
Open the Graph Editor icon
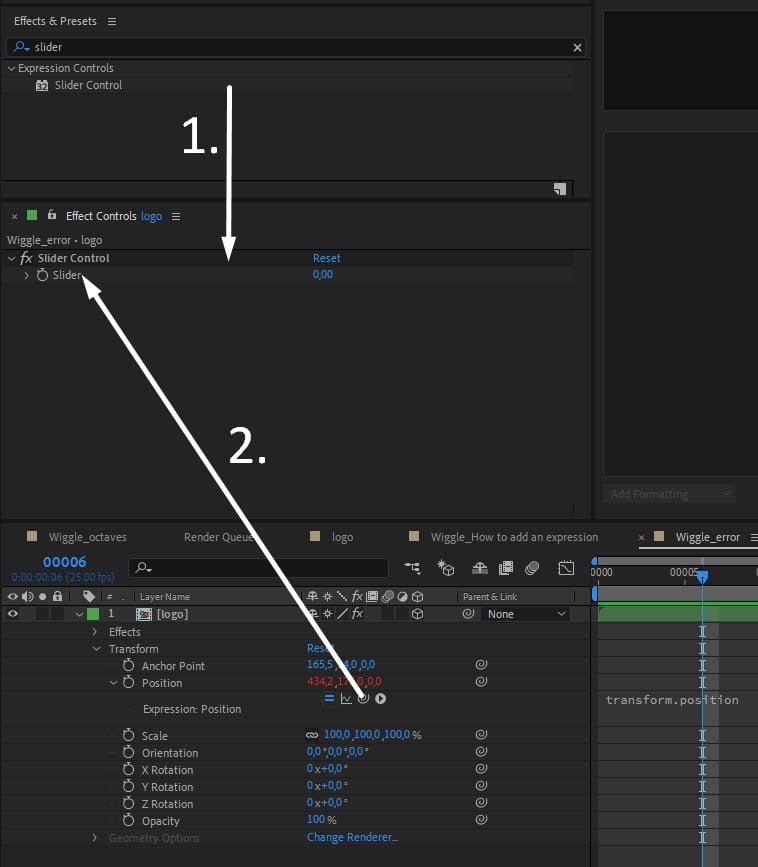click(x=566, y=568)
